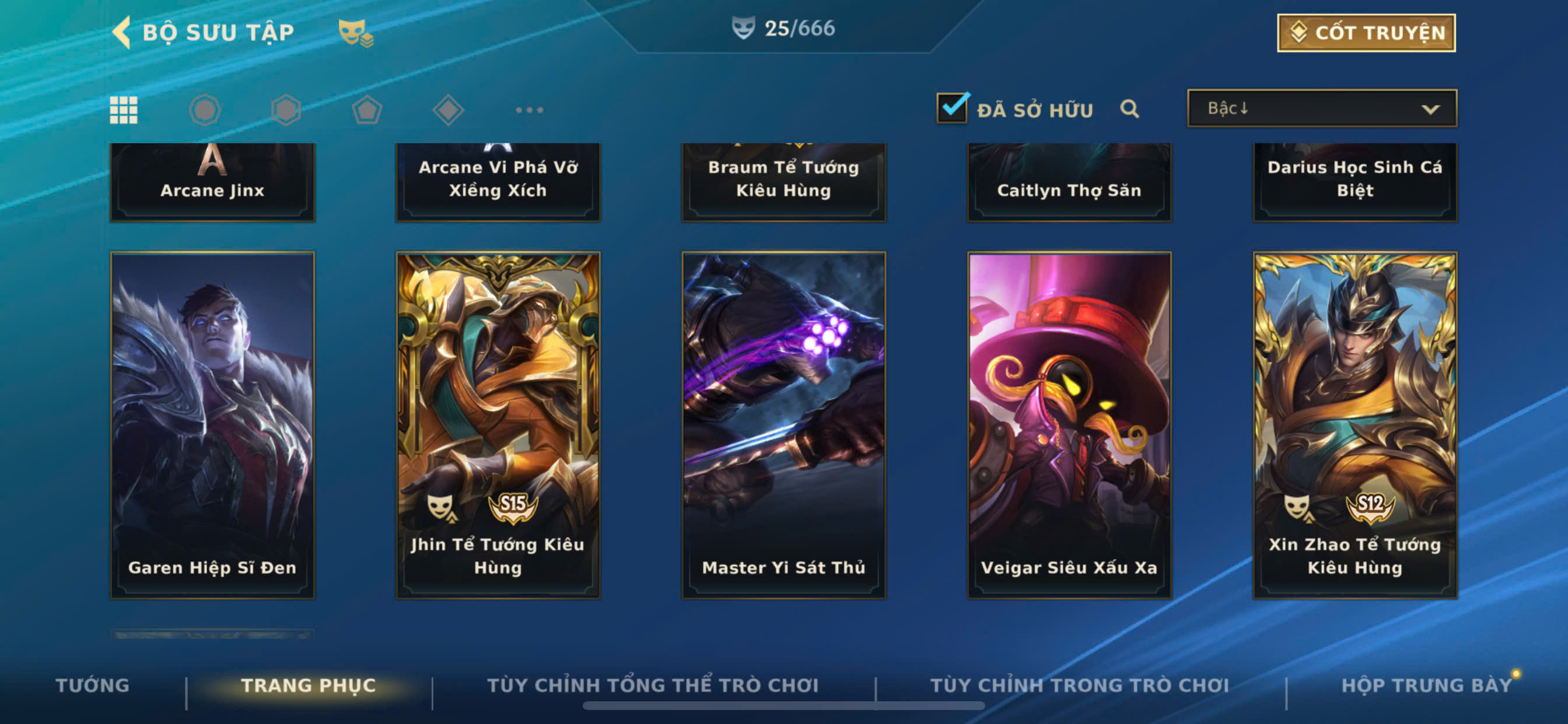
Task: Filter by the pentagon rarity icon
Action: (x=367, y=110)
